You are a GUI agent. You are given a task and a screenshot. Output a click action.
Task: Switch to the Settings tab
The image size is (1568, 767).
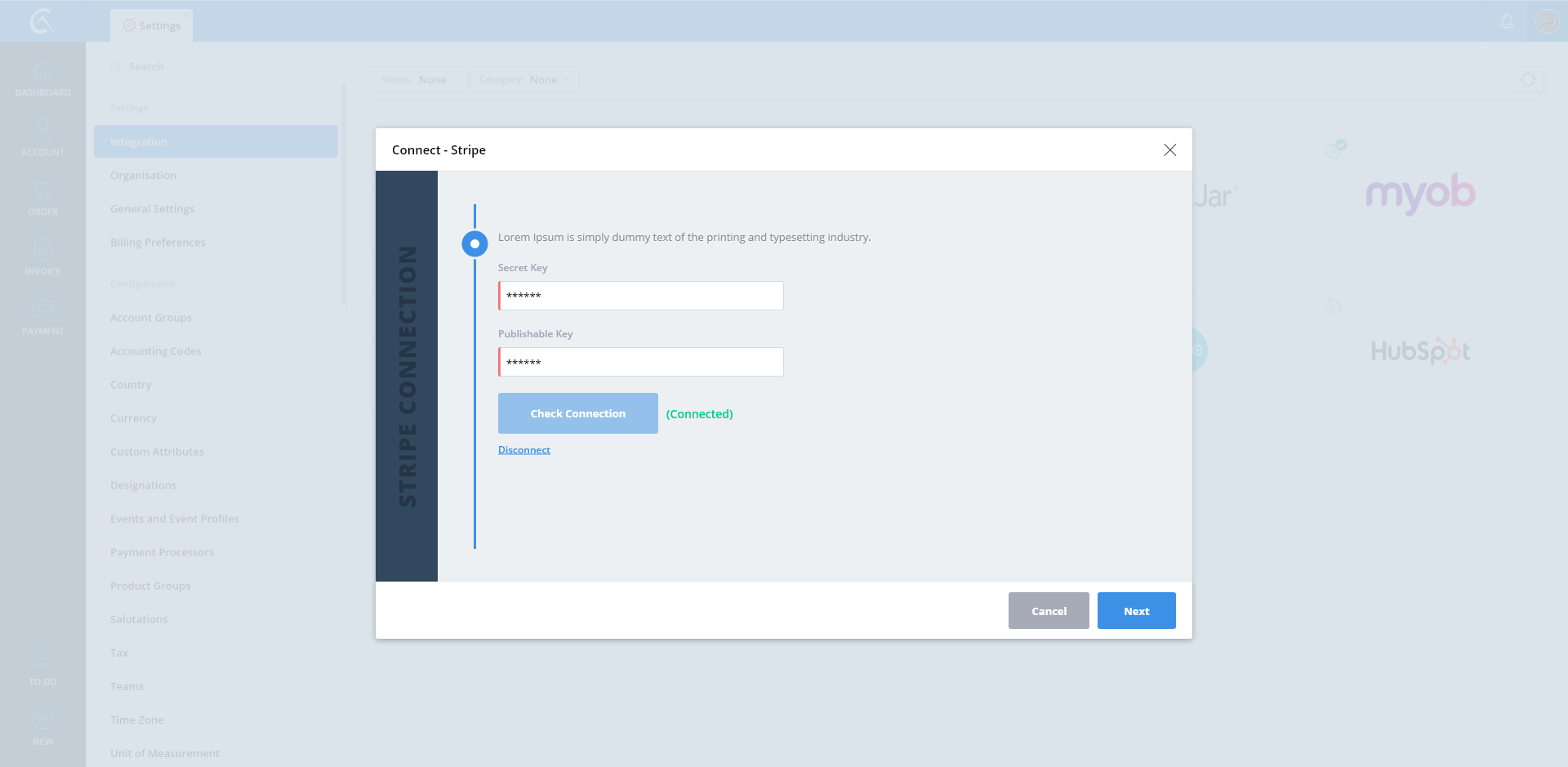(152, 25)
